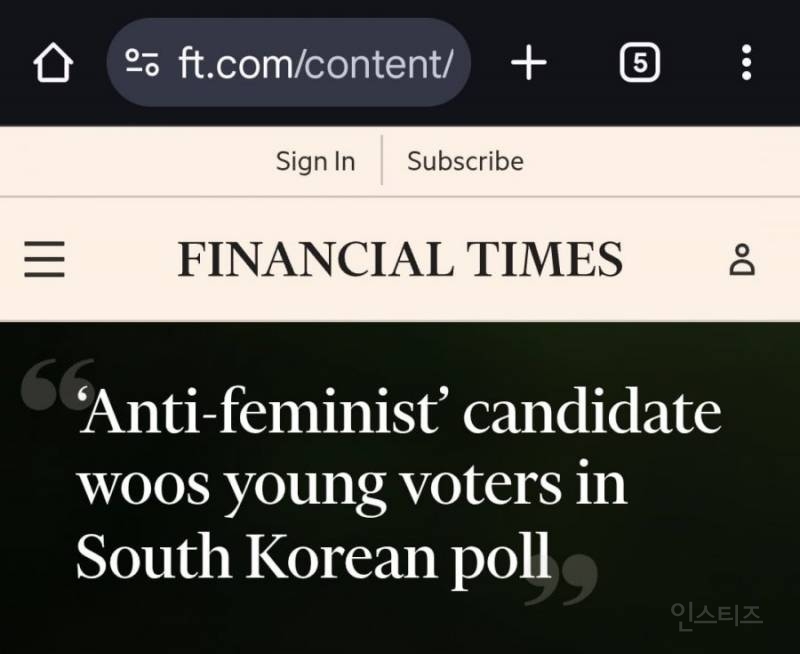Viewport: 800px width, 654px height.
Task: Tap Subscribe to Financial Times
Action: 464,161
